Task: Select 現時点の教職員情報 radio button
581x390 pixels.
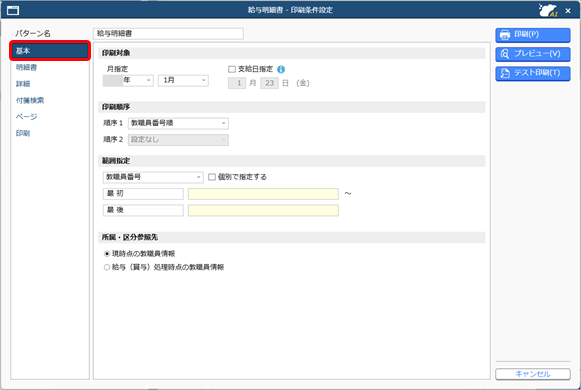Action: pyautogui.click(x=107, y=254)
